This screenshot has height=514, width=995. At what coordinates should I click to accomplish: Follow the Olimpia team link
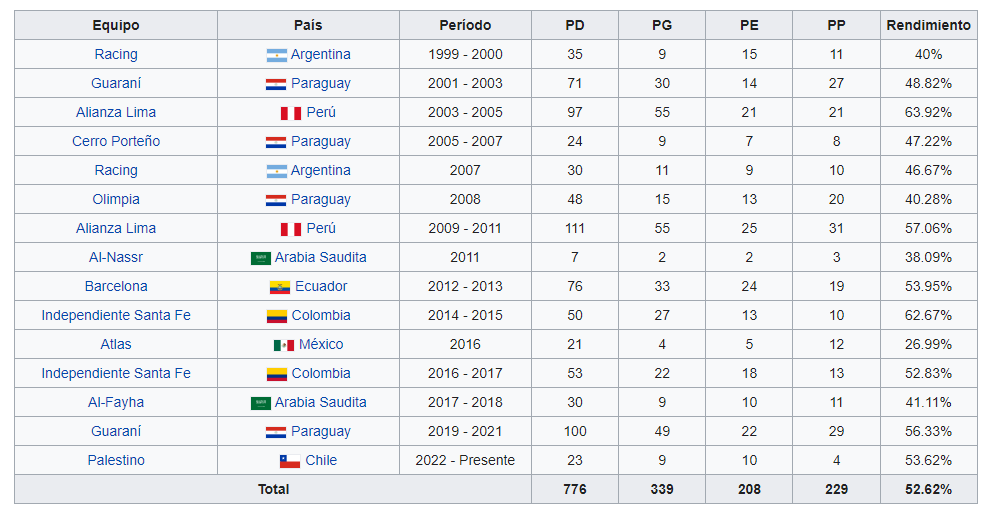click(116, 199)
